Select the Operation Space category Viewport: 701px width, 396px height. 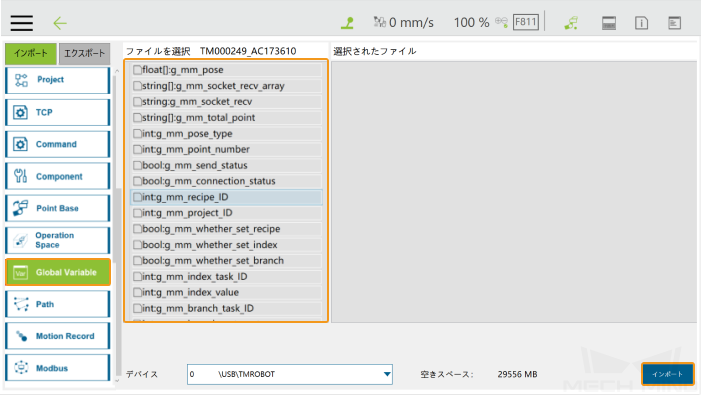(x=58, y=240)
